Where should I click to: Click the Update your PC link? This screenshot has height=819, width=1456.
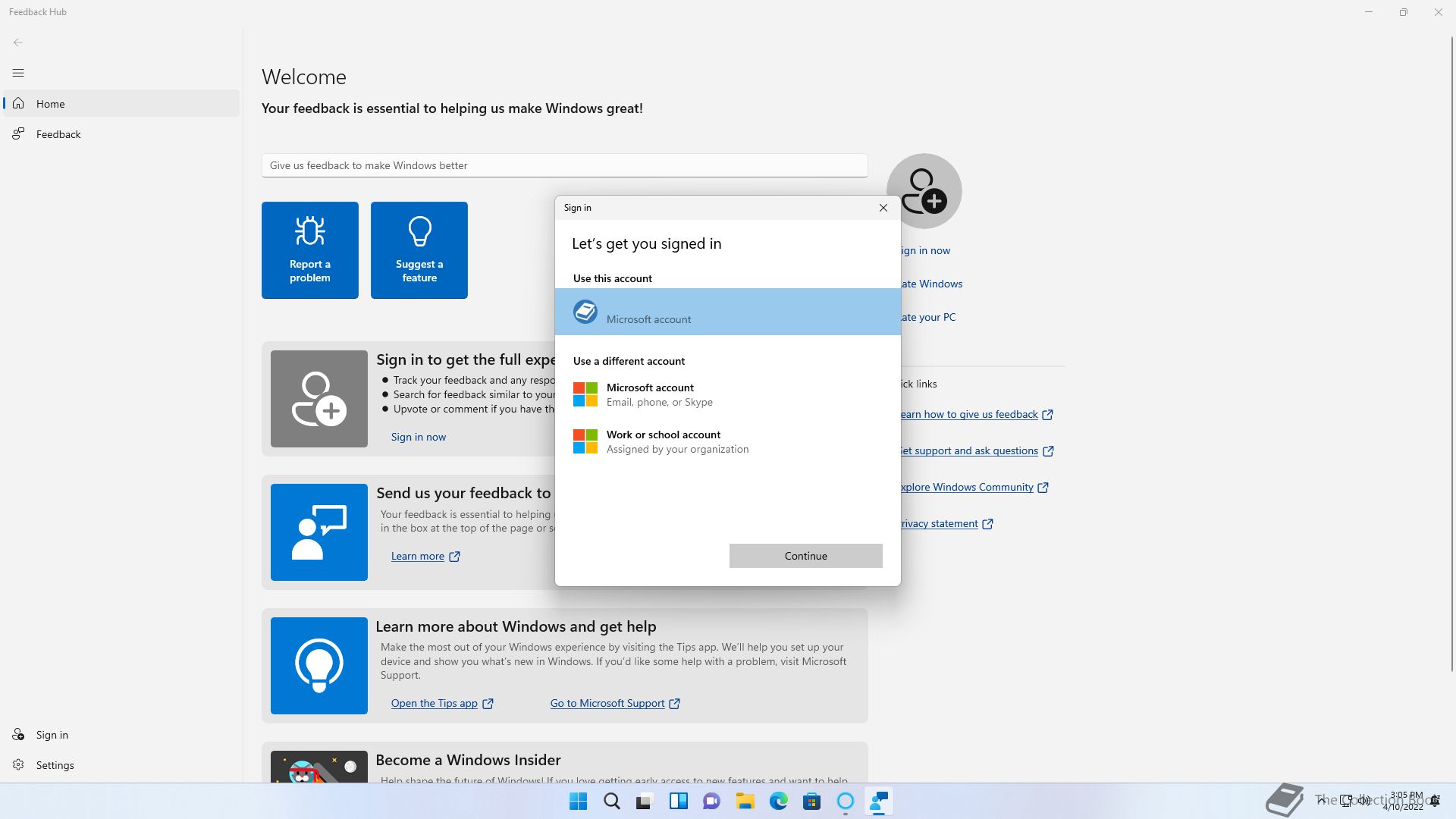click(x=928, y=317)
